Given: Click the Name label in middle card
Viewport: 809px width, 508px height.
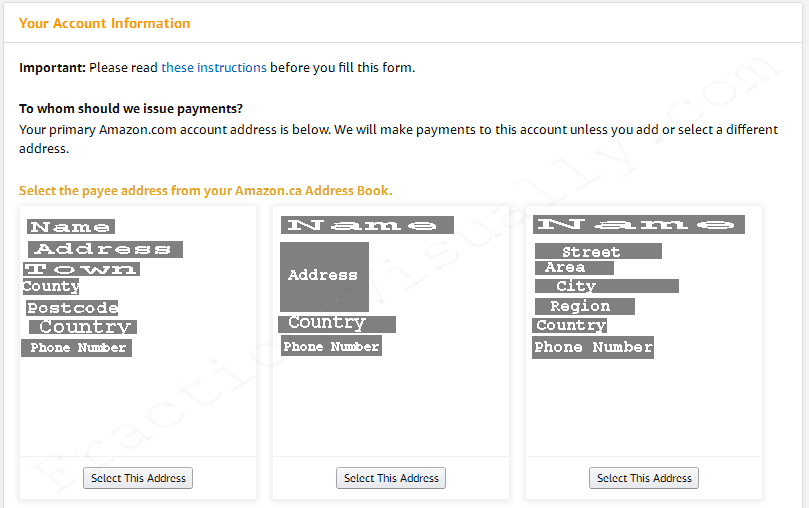Looking at the screenshot, I should [x=367, y=225].
